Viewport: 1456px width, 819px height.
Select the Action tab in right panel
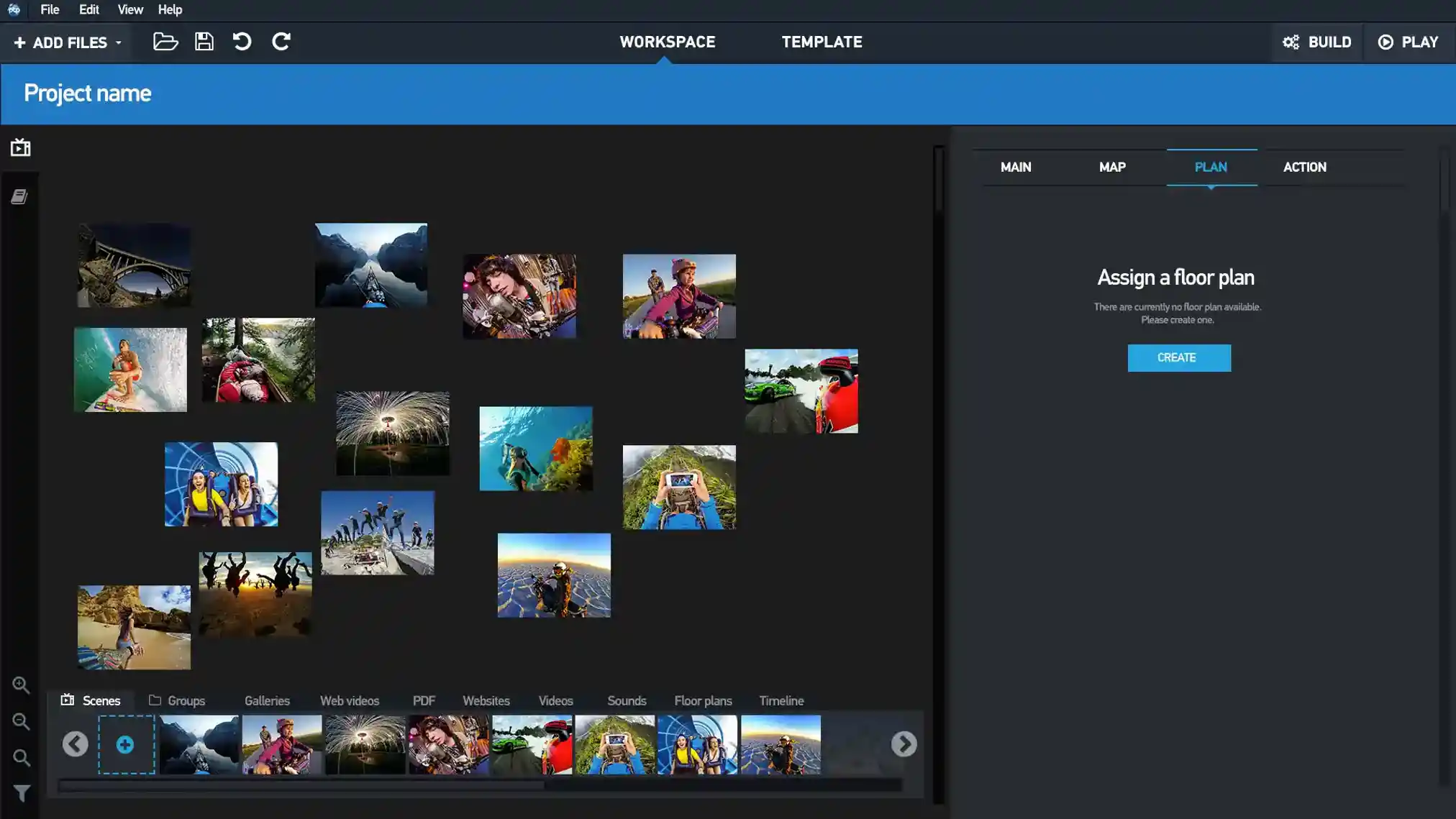click(x=1305, y=168)
